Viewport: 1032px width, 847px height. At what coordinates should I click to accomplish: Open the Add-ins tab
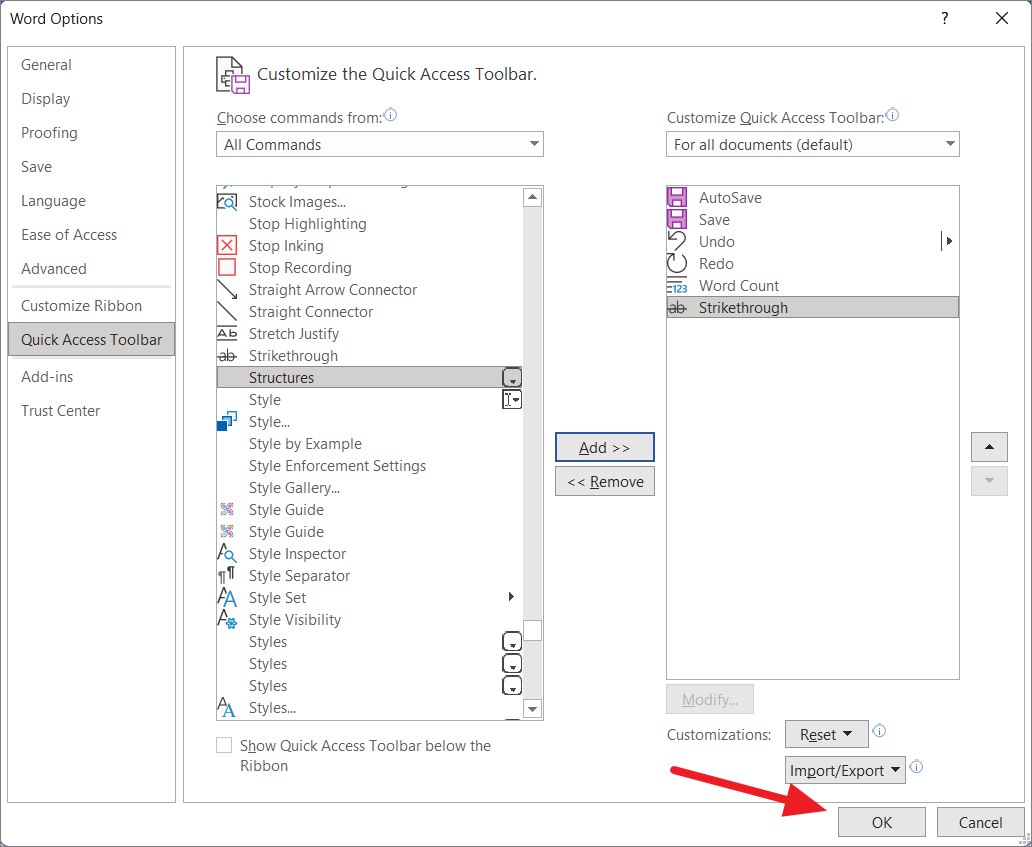tap(47, 376)
